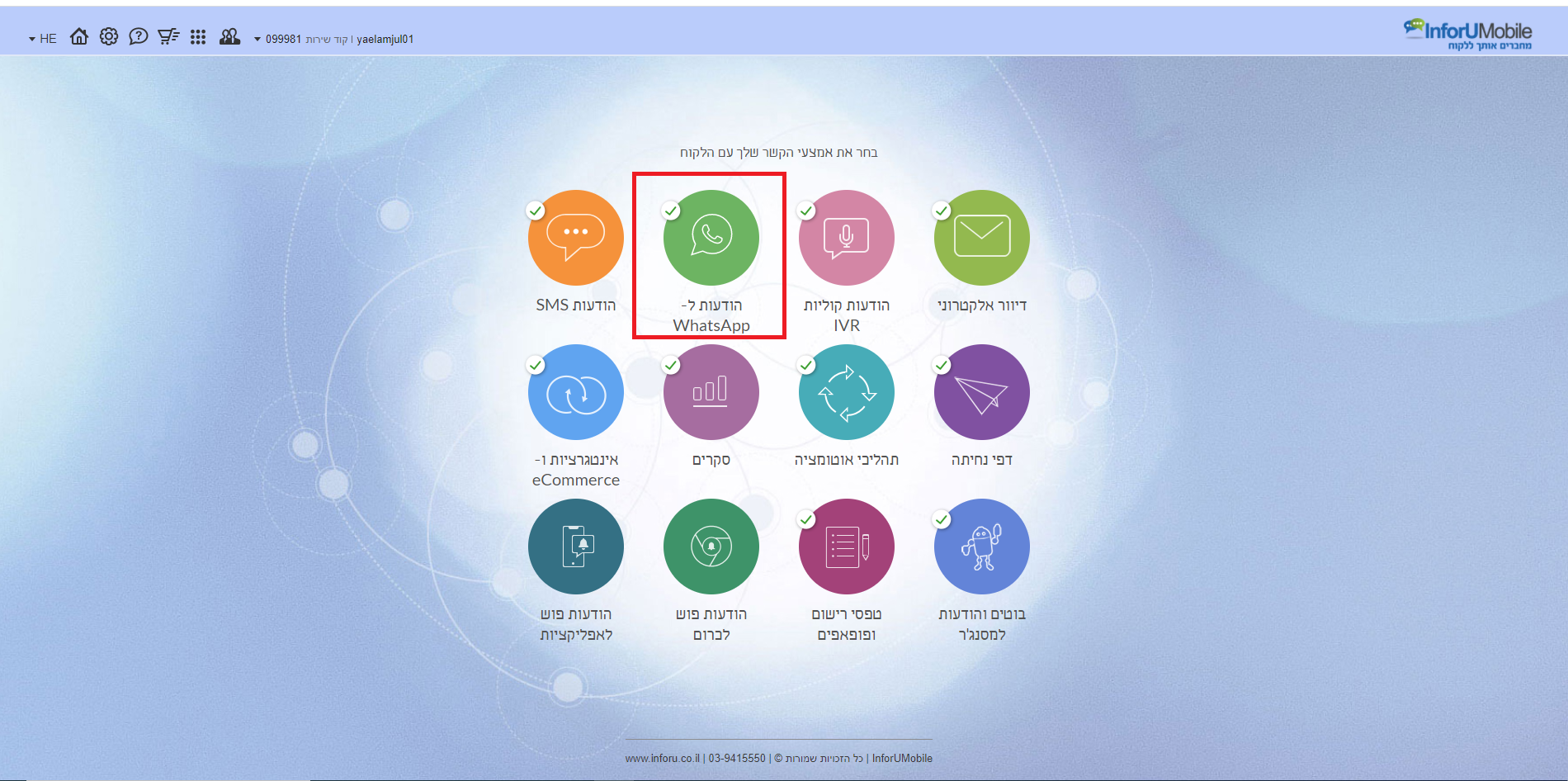This screenshot has height=781, width=1568.
Task: Open the shopping cart icon
Action: tap(168, 36)
